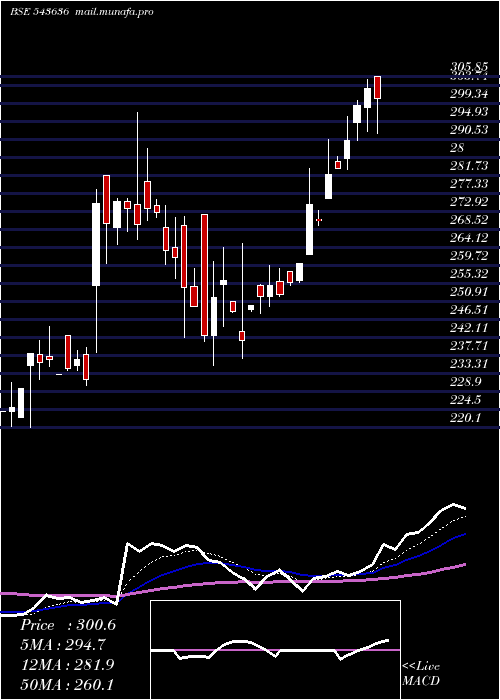Select the 264.12 price axis label

469,238
